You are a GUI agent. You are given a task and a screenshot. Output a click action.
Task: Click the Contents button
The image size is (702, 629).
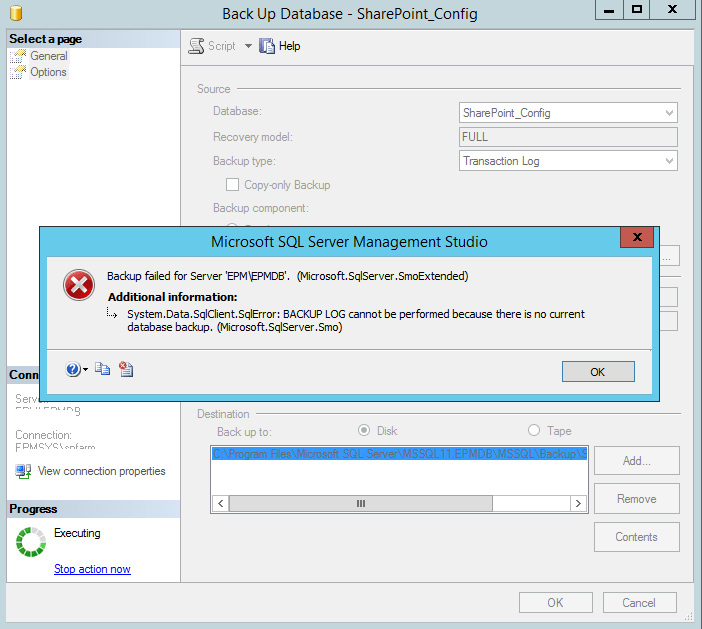pos(637,537)
